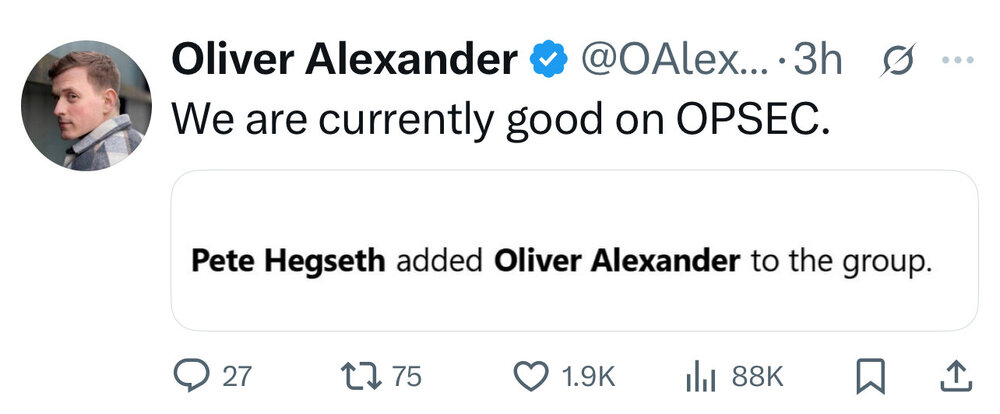Click the 27 replies count
This screenshot has width=1000, height=414.
coord(237,377)
